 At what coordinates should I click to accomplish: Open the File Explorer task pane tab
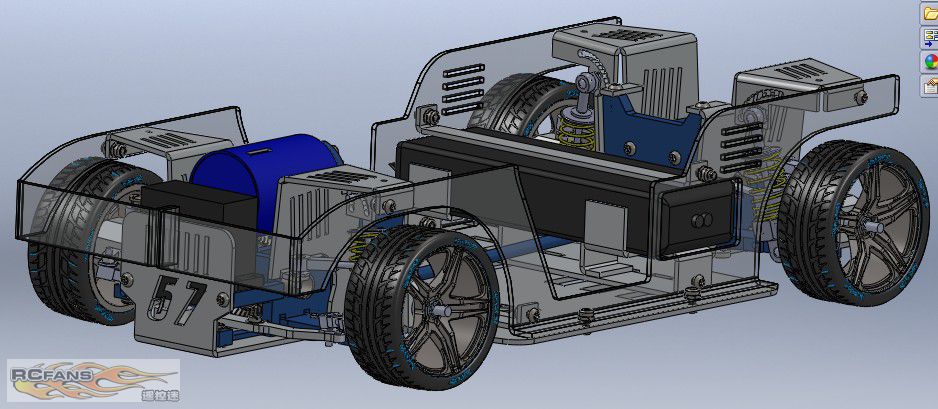click(930, 14)
